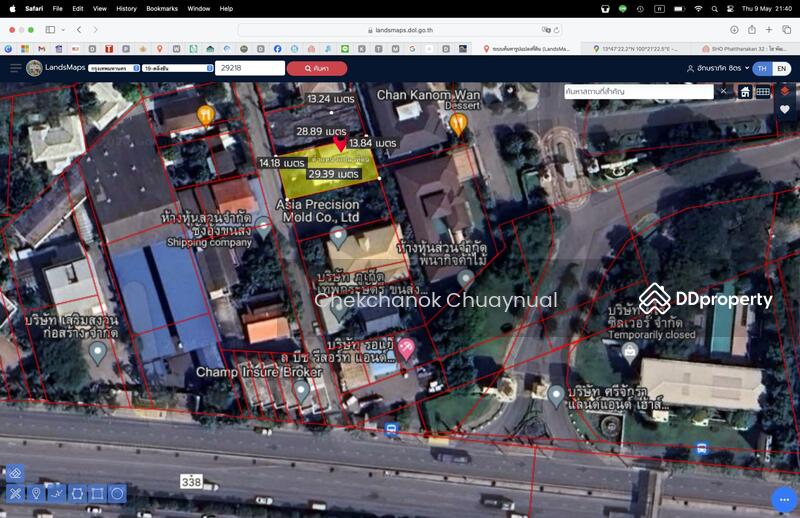
Task: Open the Apple menu
Action: pyautogui.click(x=13, y=9)
